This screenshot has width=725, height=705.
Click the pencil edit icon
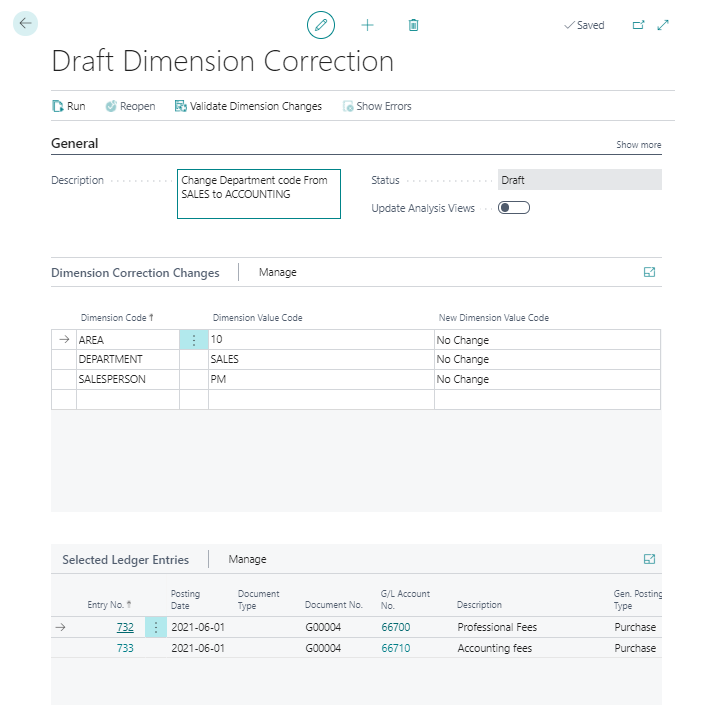click(x=320, y=25)
